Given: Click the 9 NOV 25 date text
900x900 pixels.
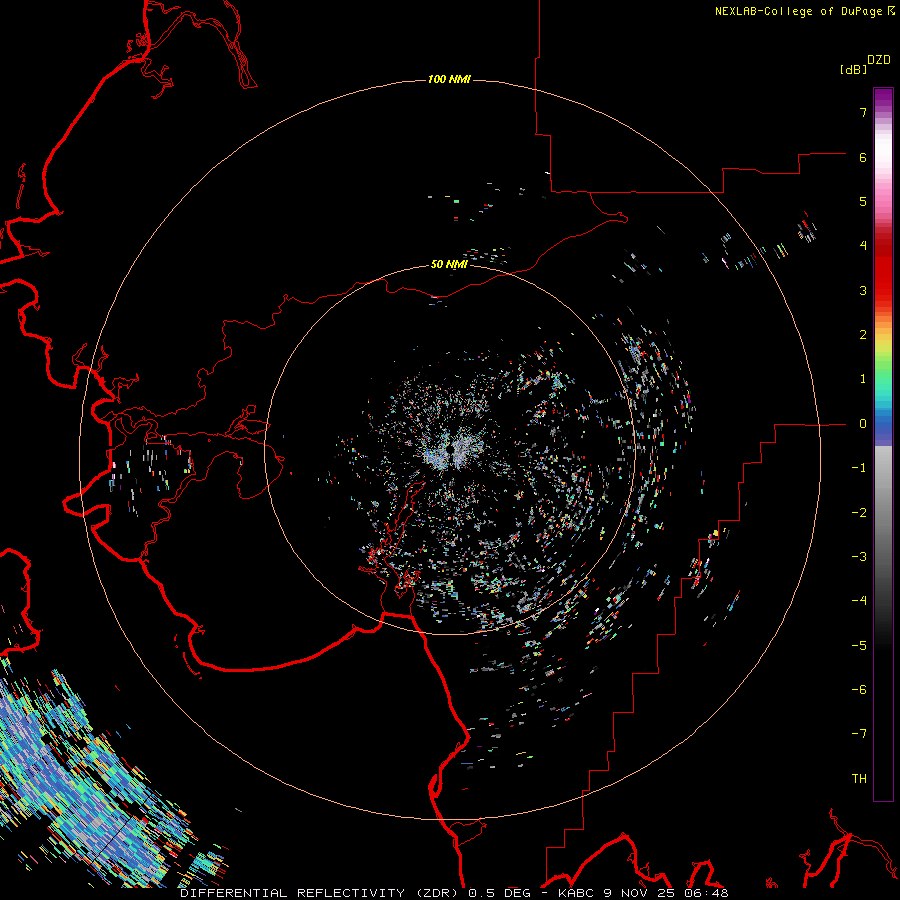Looking at the screenshot, I should (x=639, y=893).
